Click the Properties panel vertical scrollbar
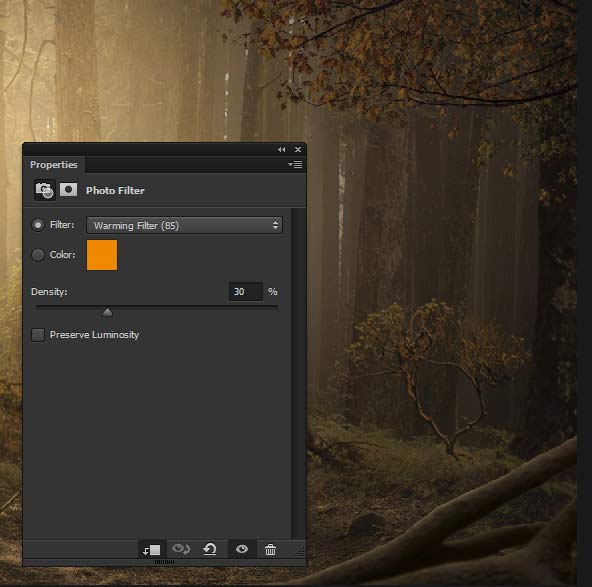Image resolution: width=592 pixels, height=587 pixels. pos(298,374)
